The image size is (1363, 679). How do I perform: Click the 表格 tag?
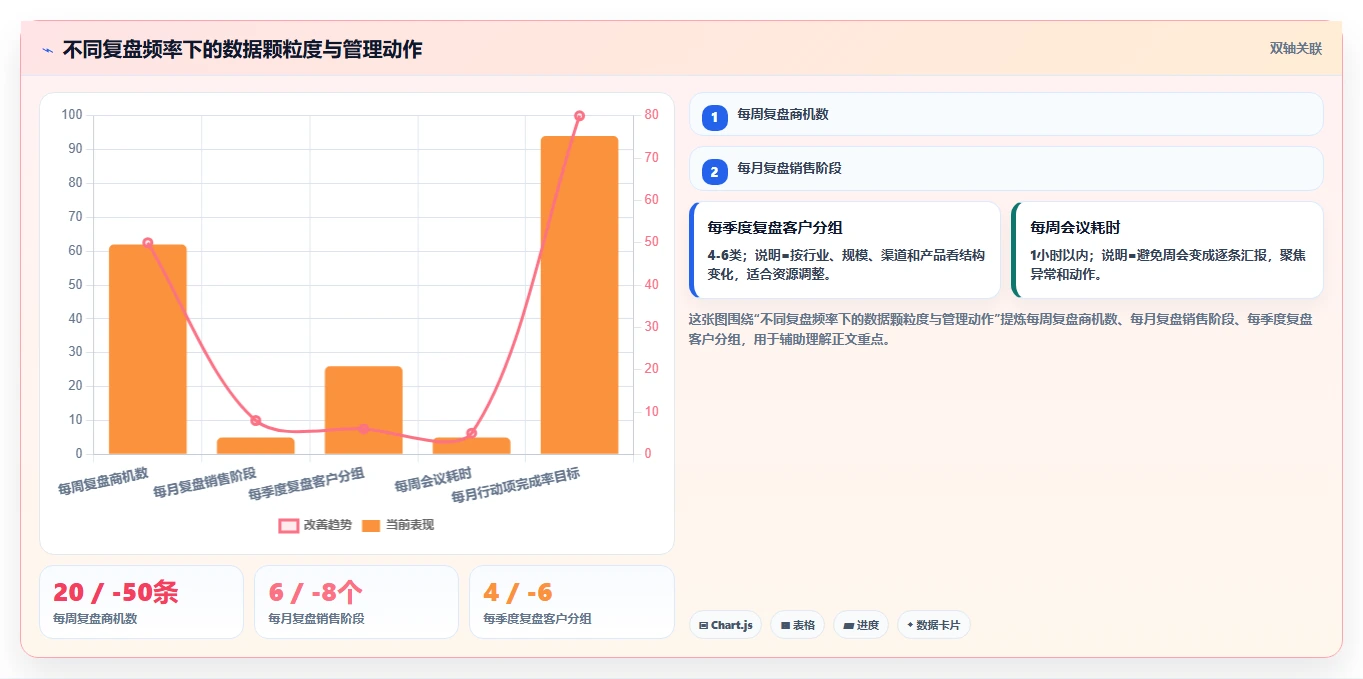coord(797,625)
